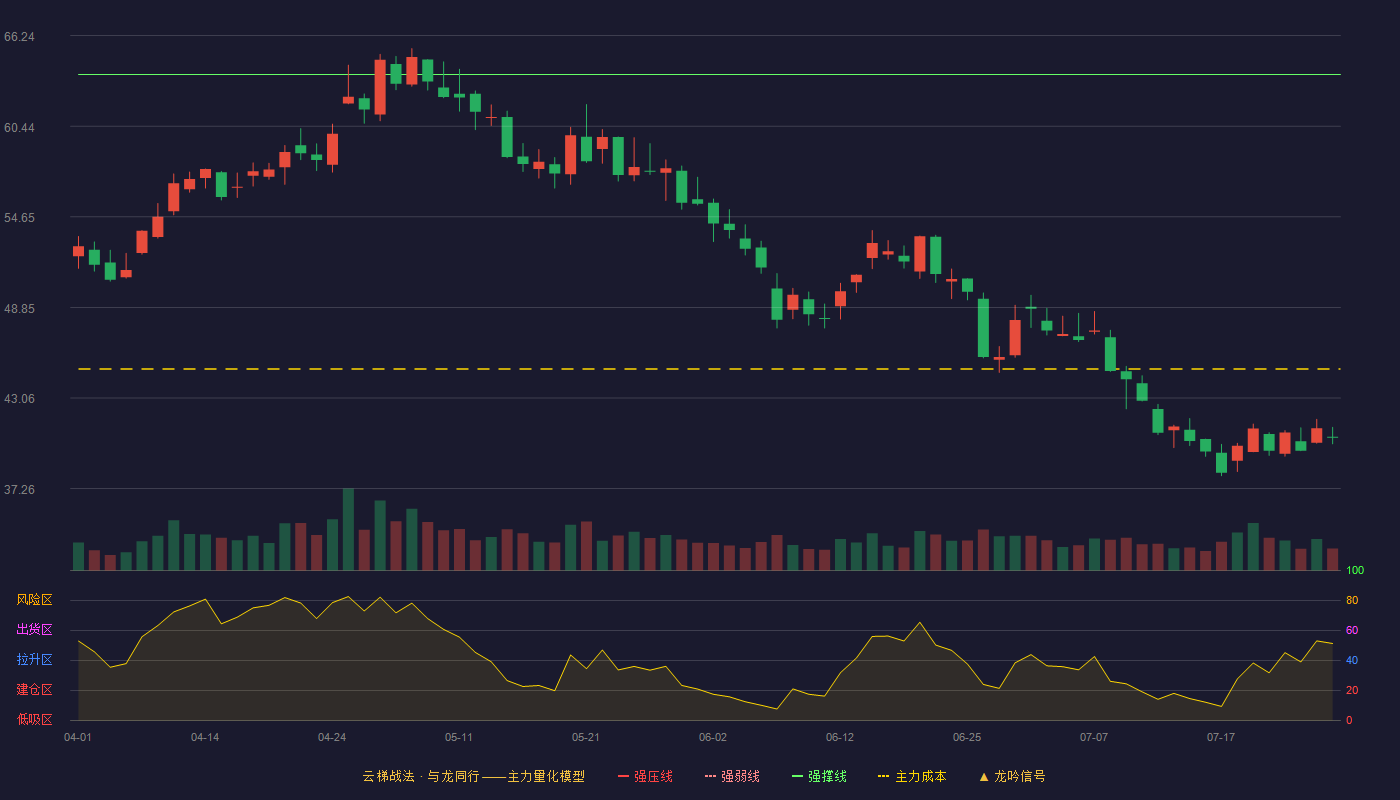
Task: Click the green horizontal support line on the chart
Action: point(709,74)
